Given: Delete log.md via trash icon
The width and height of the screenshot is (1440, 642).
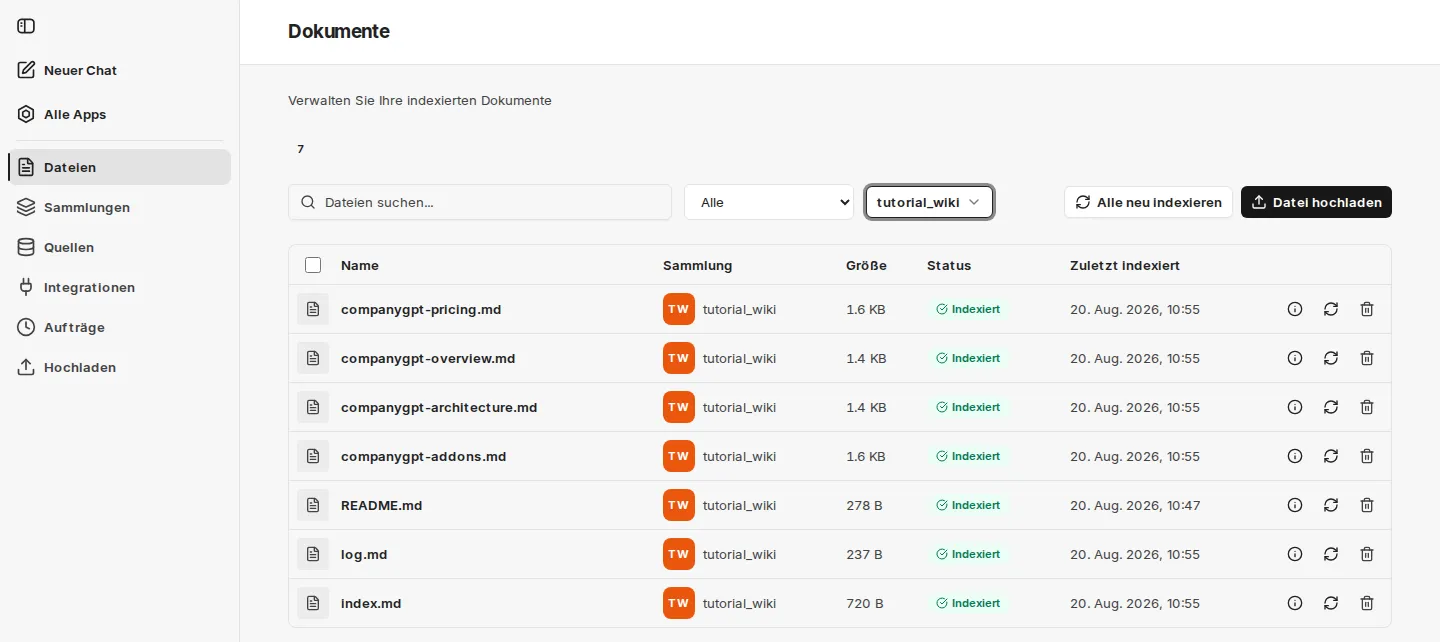Looking at the screenshot, I should coord(1367,554).
